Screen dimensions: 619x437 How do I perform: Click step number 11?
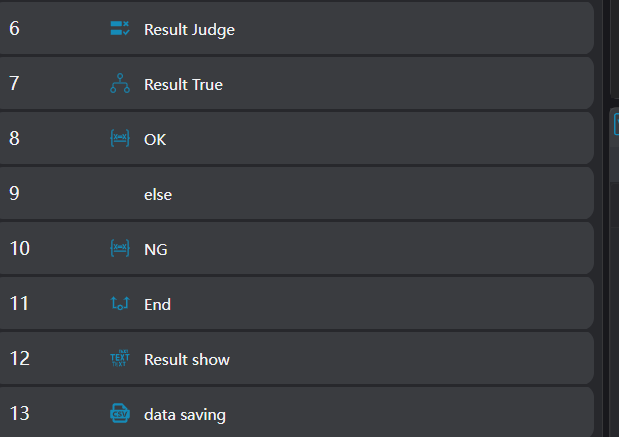(x=19, y=304)
